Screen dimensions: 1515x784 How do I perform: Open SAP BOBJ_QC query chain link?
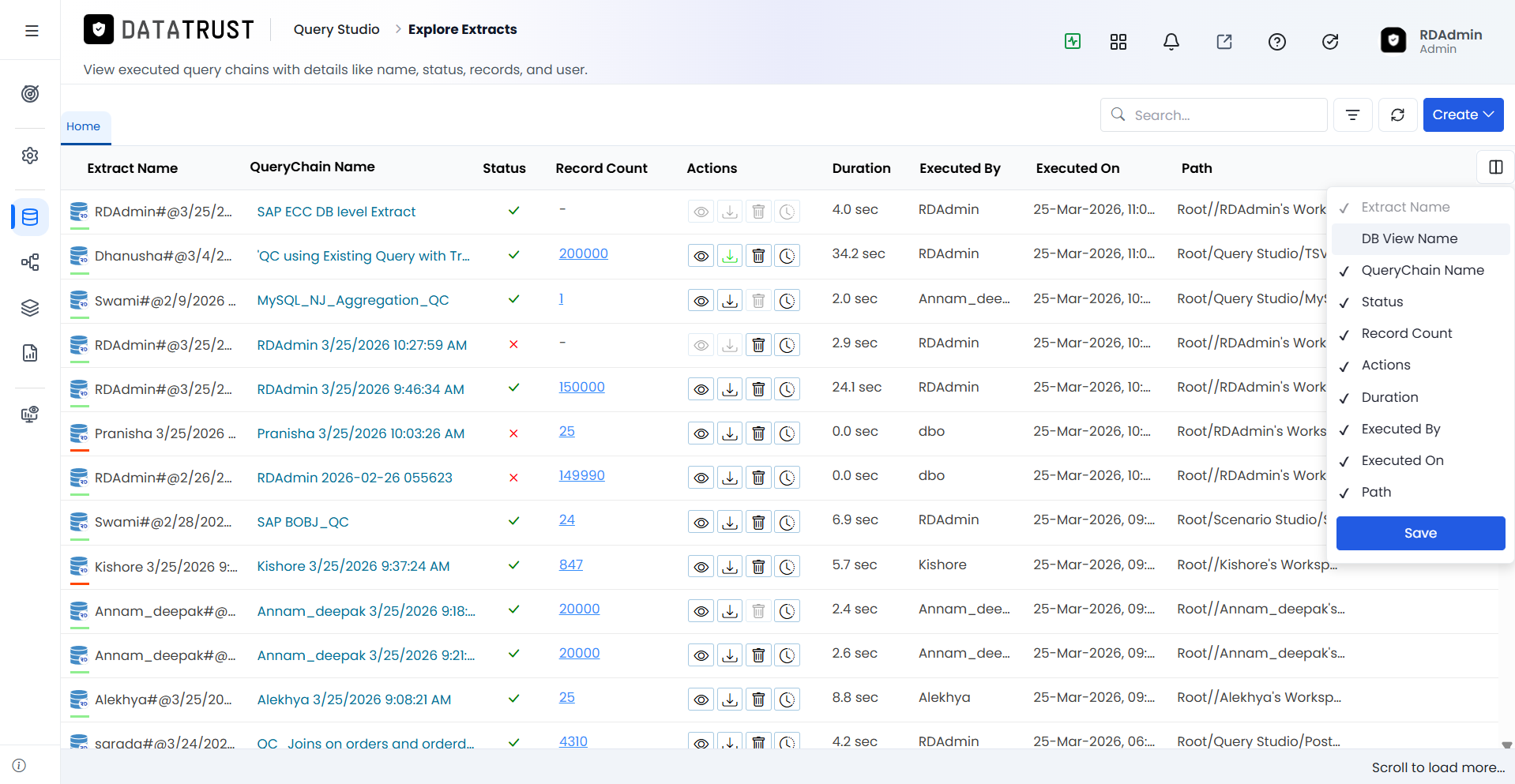click(x=303, y=522)
